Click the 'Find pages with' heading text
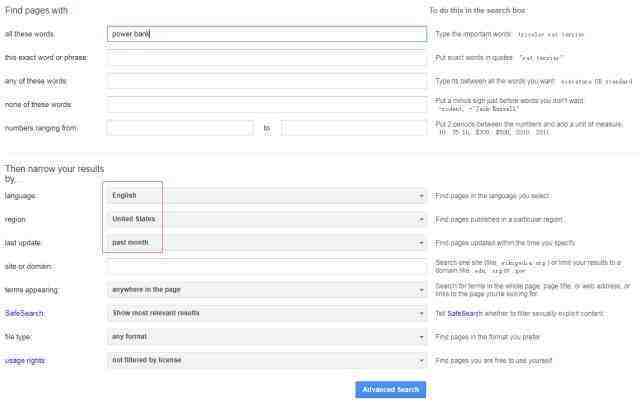The width and height of the screenshot is (640, 406). [36, 11]
